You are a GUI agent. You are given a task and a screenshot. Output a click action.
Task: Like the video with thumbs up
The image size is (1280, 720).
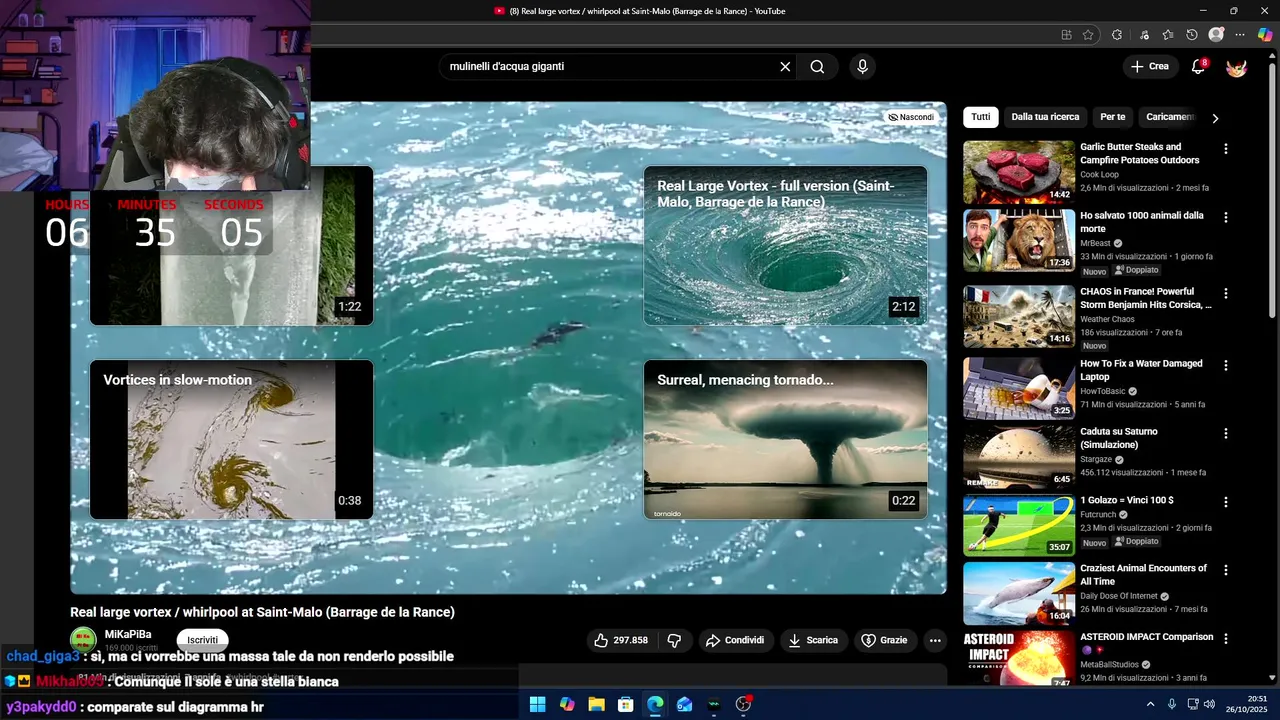tap(621, 640)
